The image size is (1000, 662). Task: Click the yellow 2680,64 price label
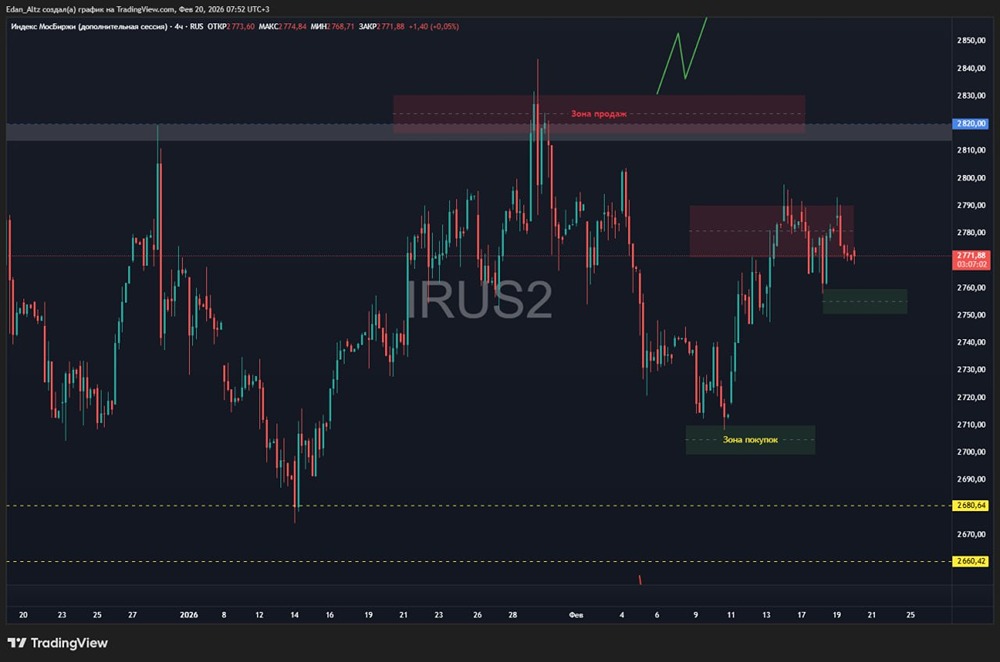click(970, 505)
